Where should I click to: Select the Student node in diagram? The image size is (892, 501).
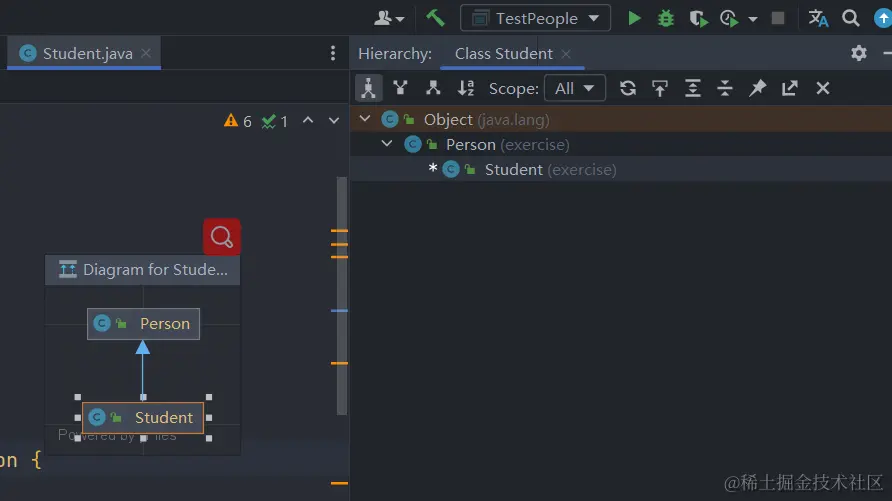coord(143,417)
